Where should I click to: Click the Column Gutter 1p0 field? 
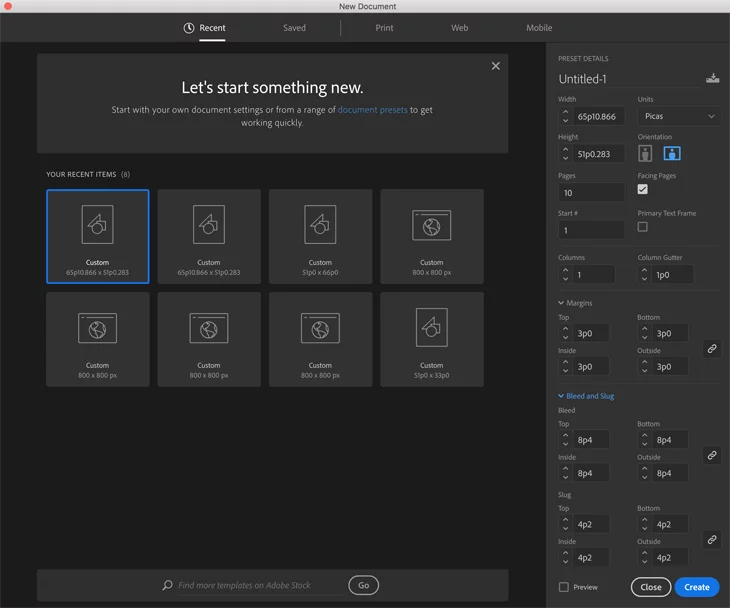[x=673, y=275]
